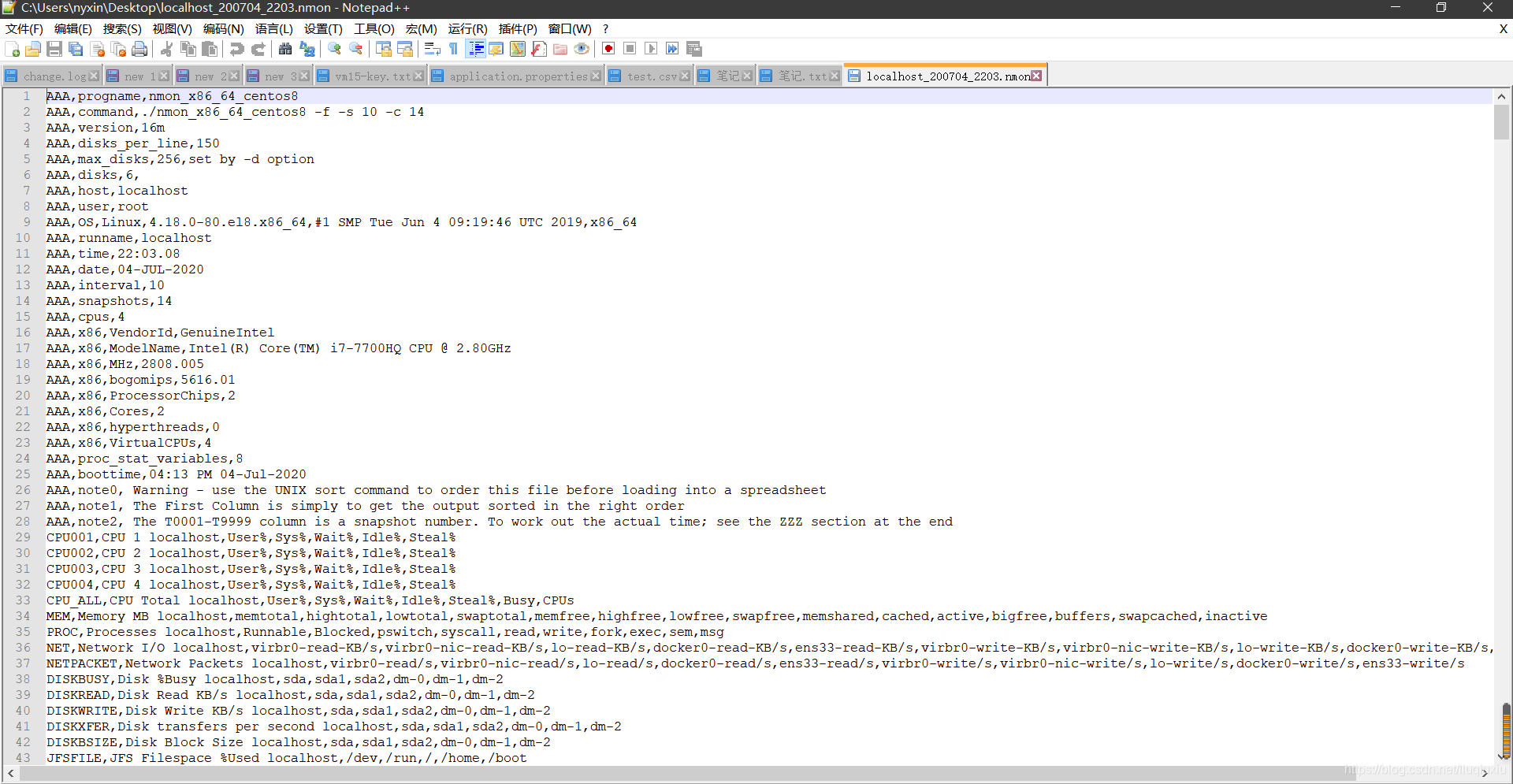
Task: Close document X at menu bar right
Action: (x=1503, y=29)
